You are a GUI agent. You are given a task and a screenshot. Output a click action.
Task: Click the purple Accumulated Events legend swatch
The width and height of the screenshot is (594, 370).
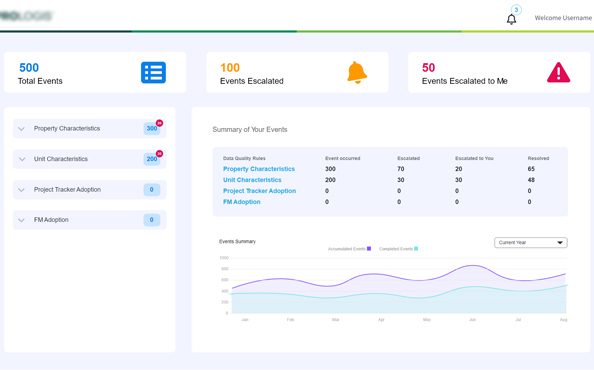click(x=369, y=249)
